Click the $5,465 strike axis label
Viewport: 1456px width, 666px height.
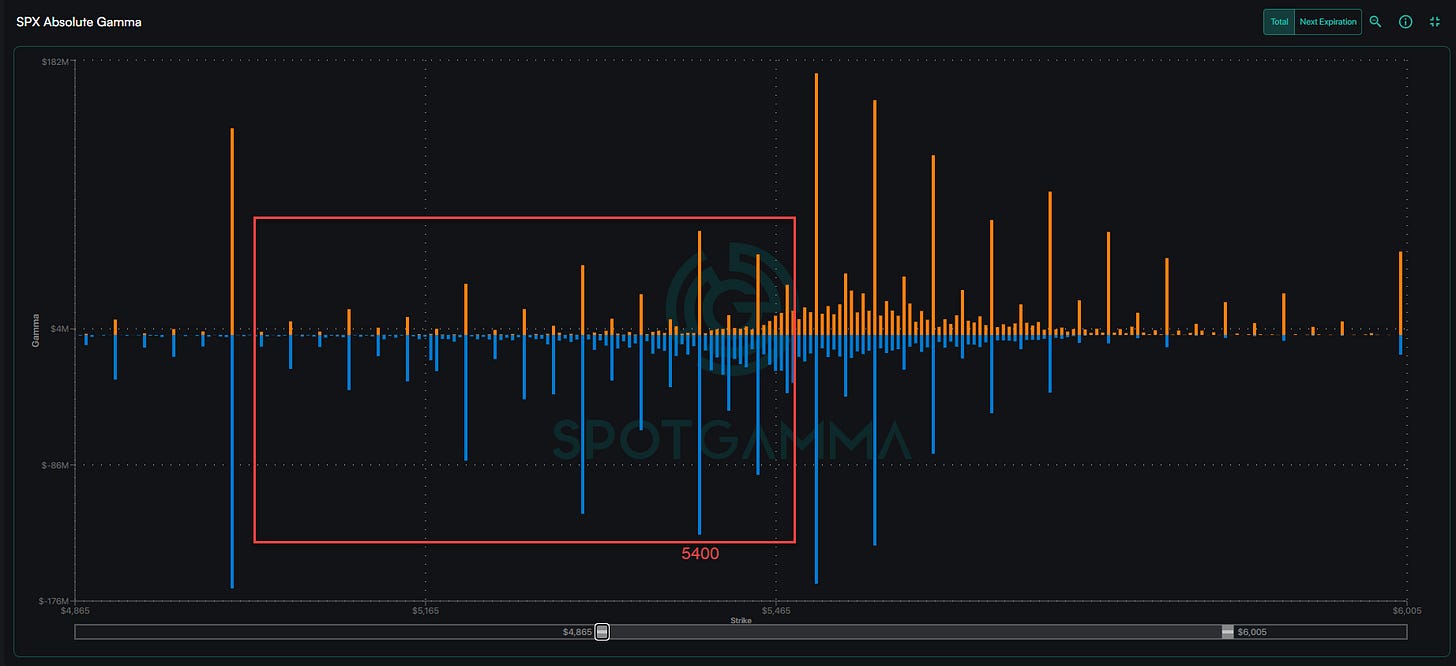(776, 610)
